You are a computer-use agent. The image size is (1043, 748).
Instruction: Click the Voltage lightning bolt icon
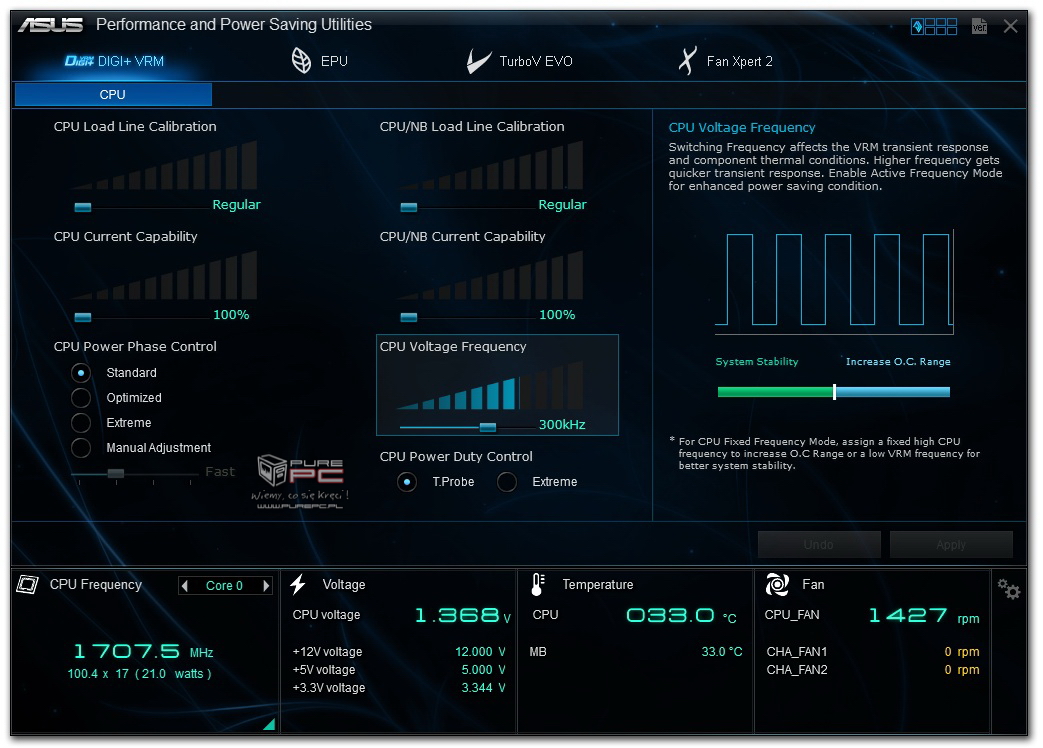pos(298,584)
